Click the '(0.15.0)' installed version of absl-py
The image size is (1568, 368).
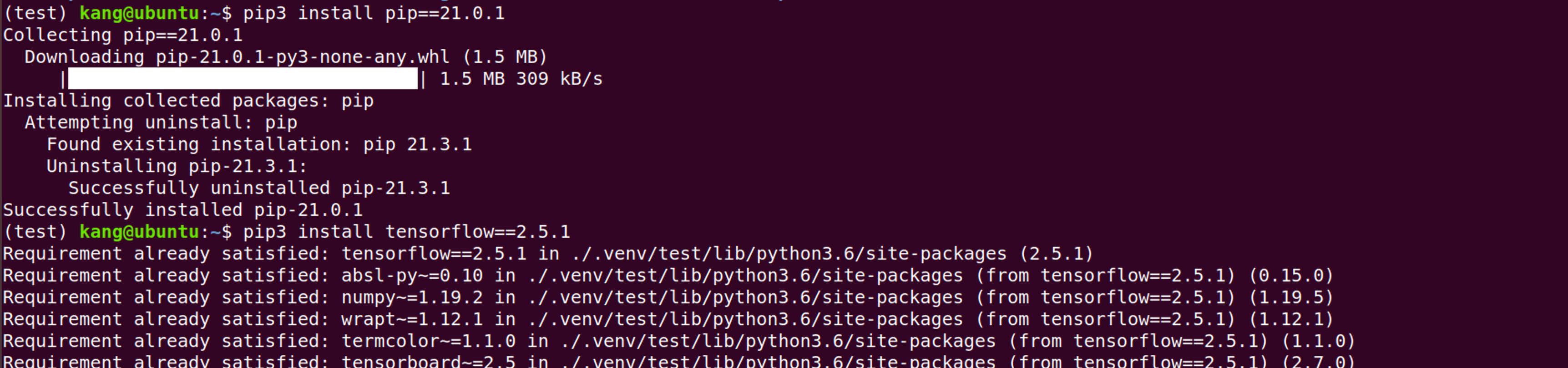(x=1290, y=276)
